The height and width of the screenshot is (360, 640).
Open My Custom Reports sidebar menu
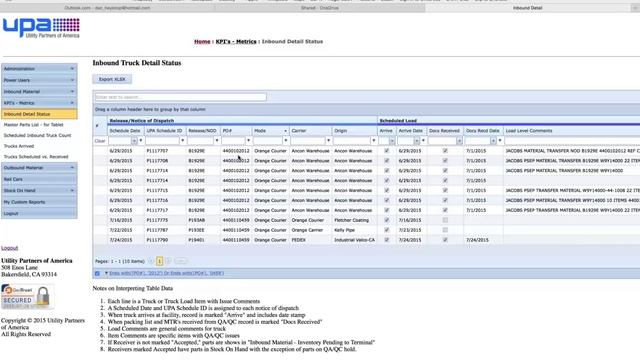(x=39, y=202)
